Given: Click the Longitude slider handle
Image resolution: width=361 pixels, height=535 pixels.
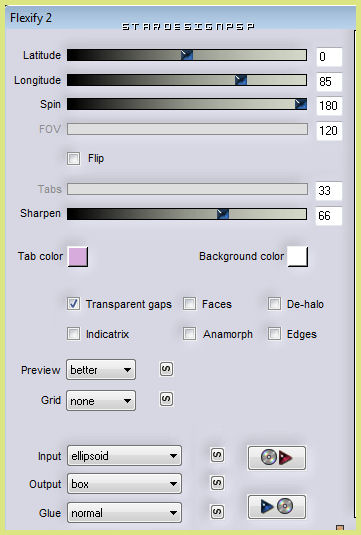Looking at the screenshot, I should coord(241,80).
